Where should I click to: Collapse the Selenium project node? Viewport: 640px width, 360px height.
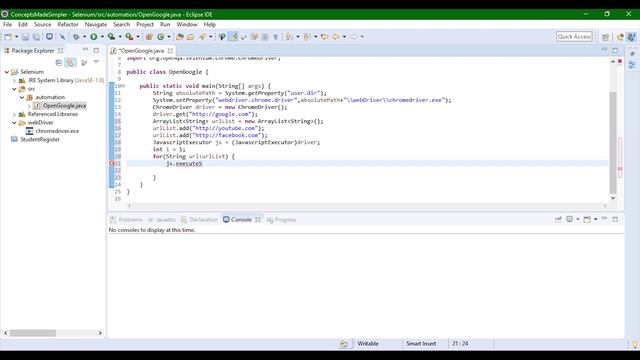pos(7,72)
